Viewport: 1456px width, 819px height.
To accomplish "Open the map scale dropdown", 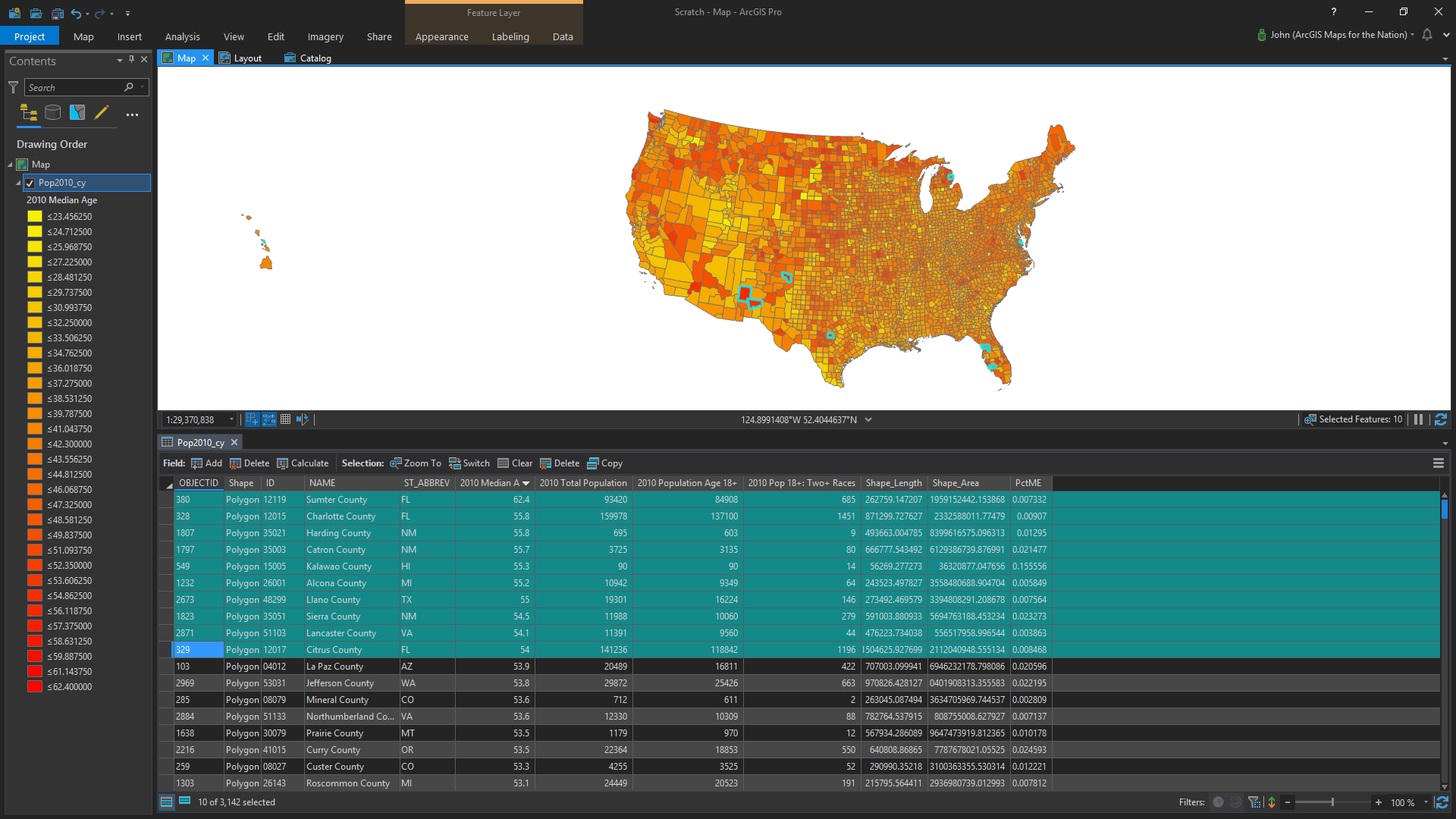I will [231, 419].
